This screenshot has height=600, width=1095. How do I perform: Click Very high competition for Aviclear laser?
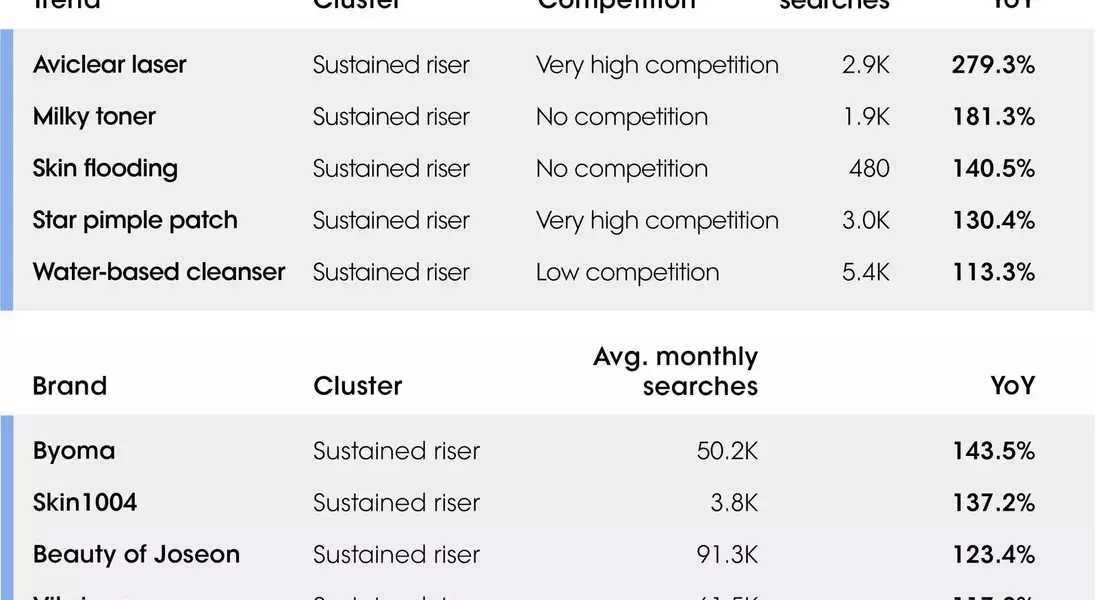tap(657, 65)
